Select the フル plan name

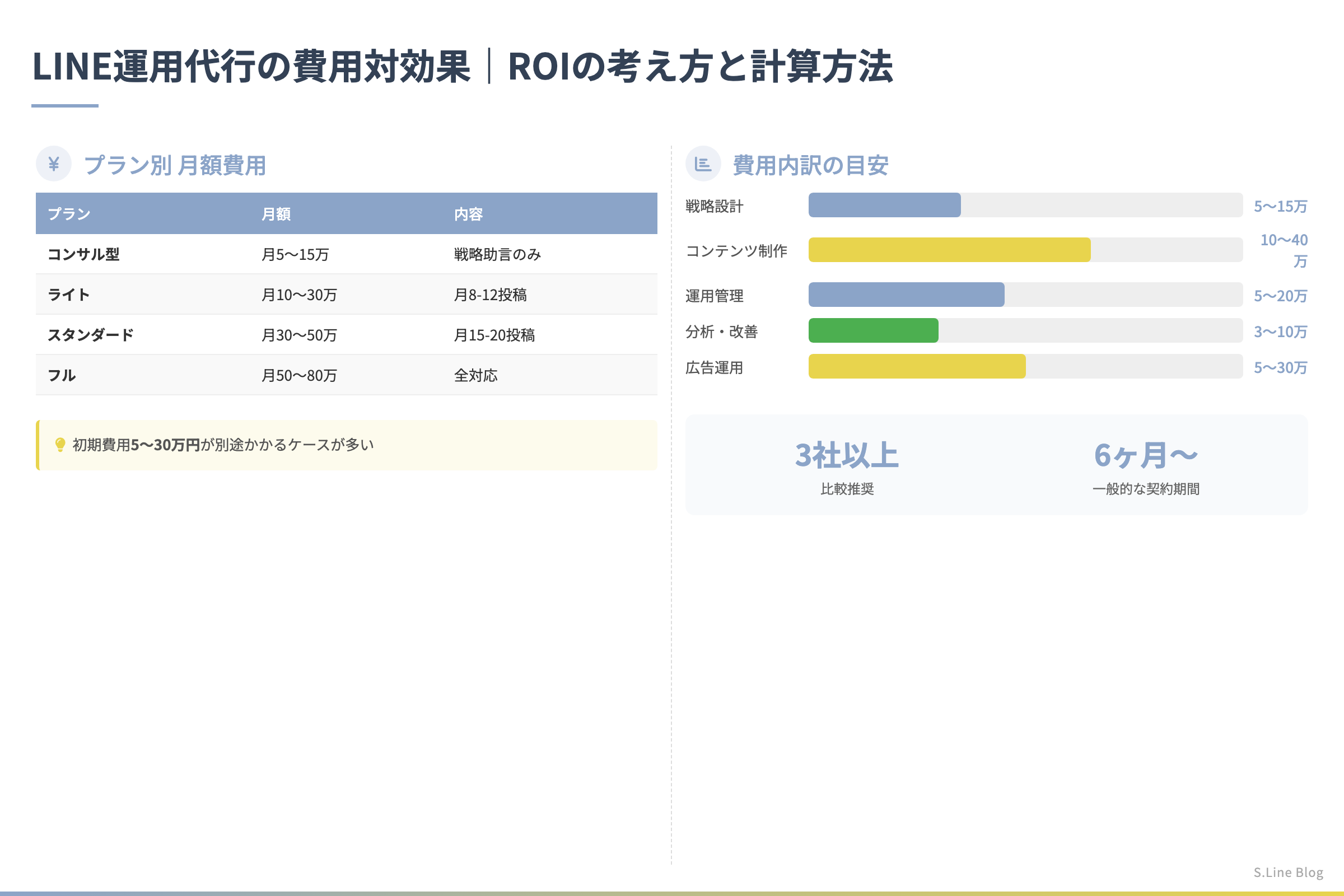pyautogui.click(x=62, y=375)
